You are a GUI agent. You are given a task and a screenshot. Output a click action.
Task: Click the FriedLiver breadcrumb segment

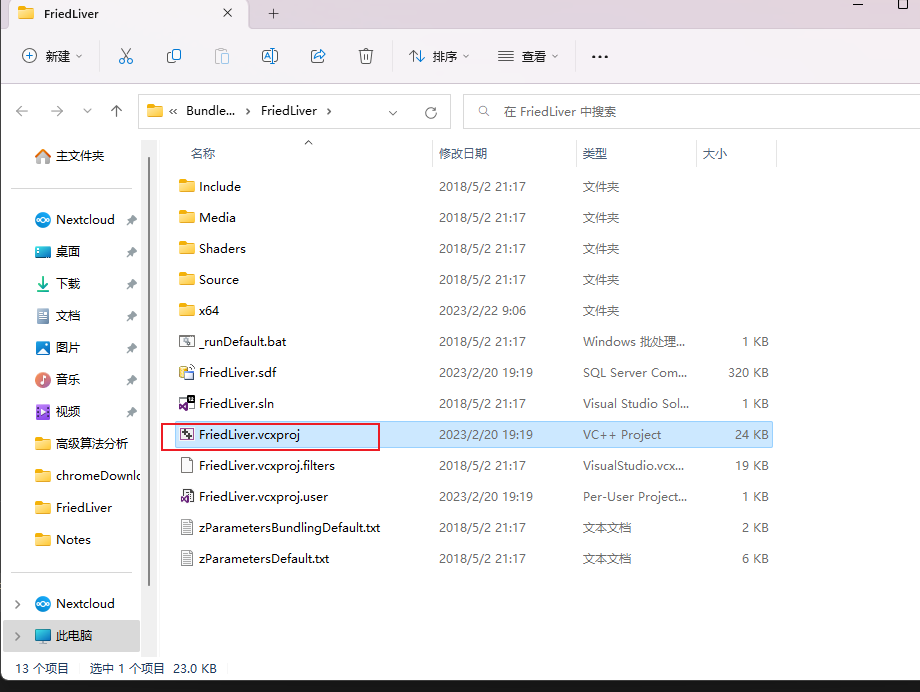[x=289, y=111]
